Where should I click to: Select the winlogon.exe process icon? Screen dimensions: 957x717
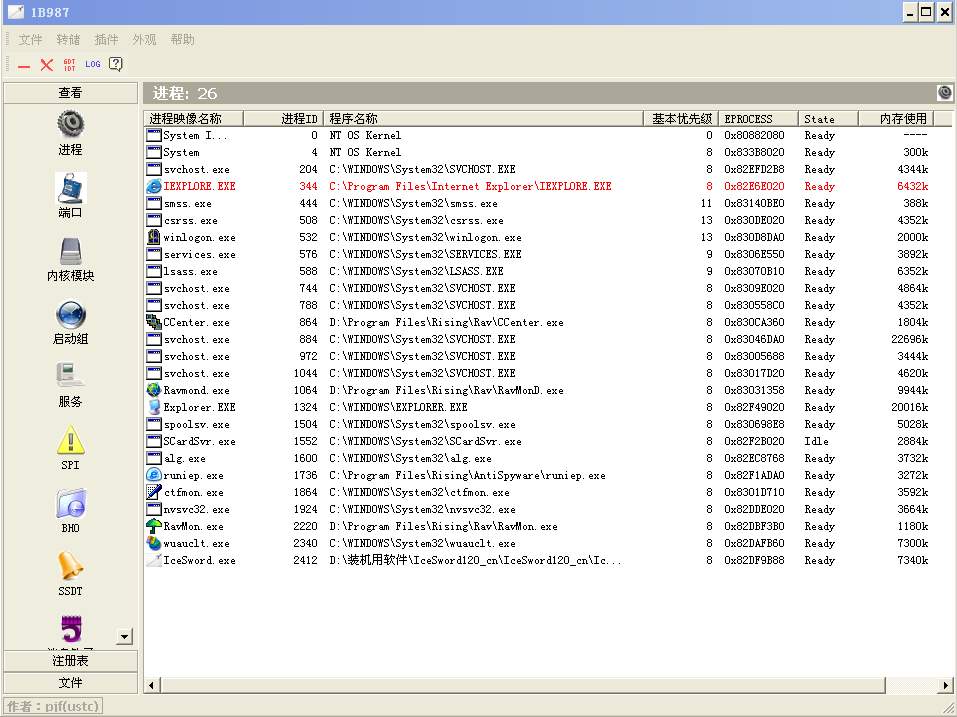coord(154,237)
